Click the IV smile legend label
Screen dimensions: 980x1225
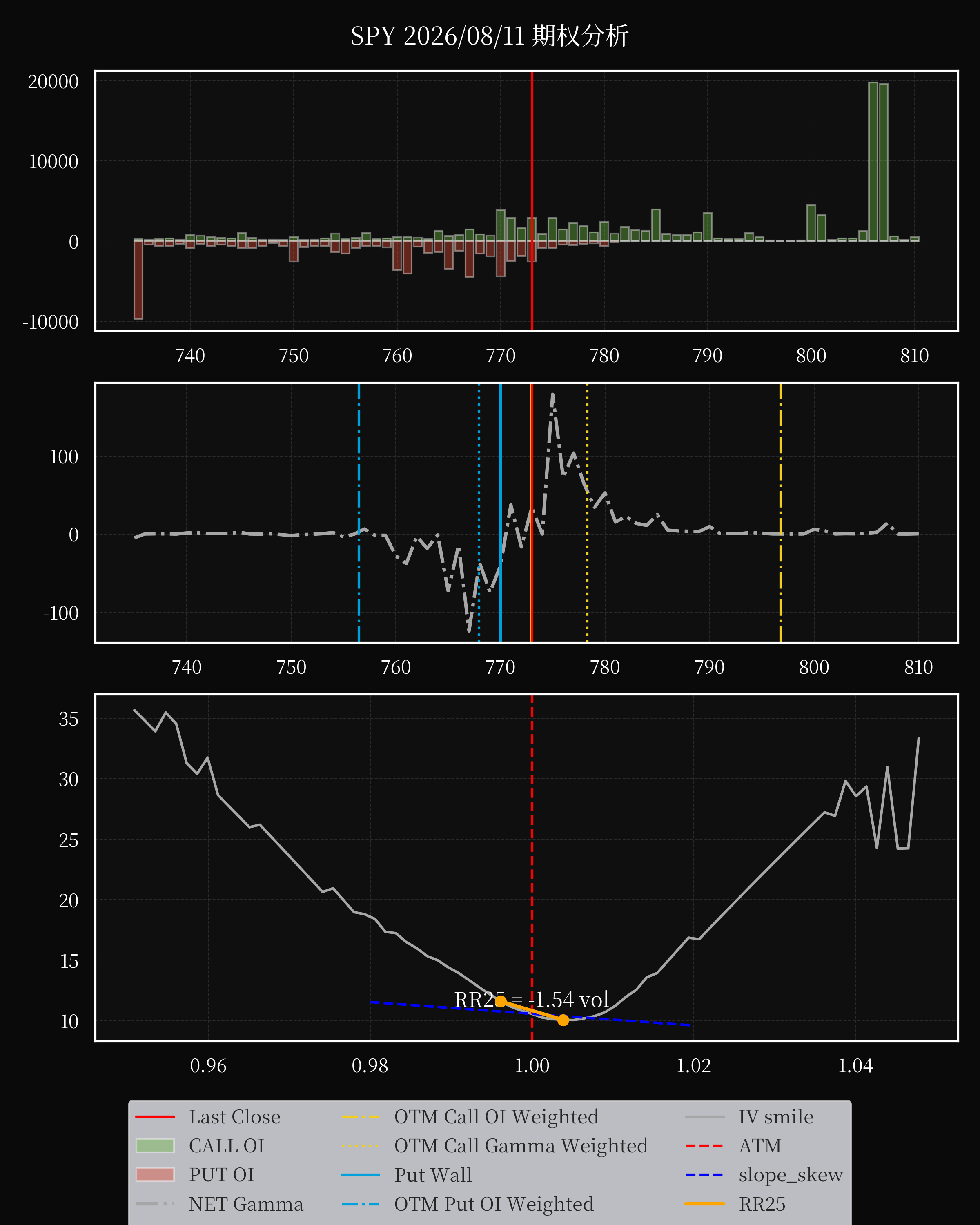pos(776,1117)
